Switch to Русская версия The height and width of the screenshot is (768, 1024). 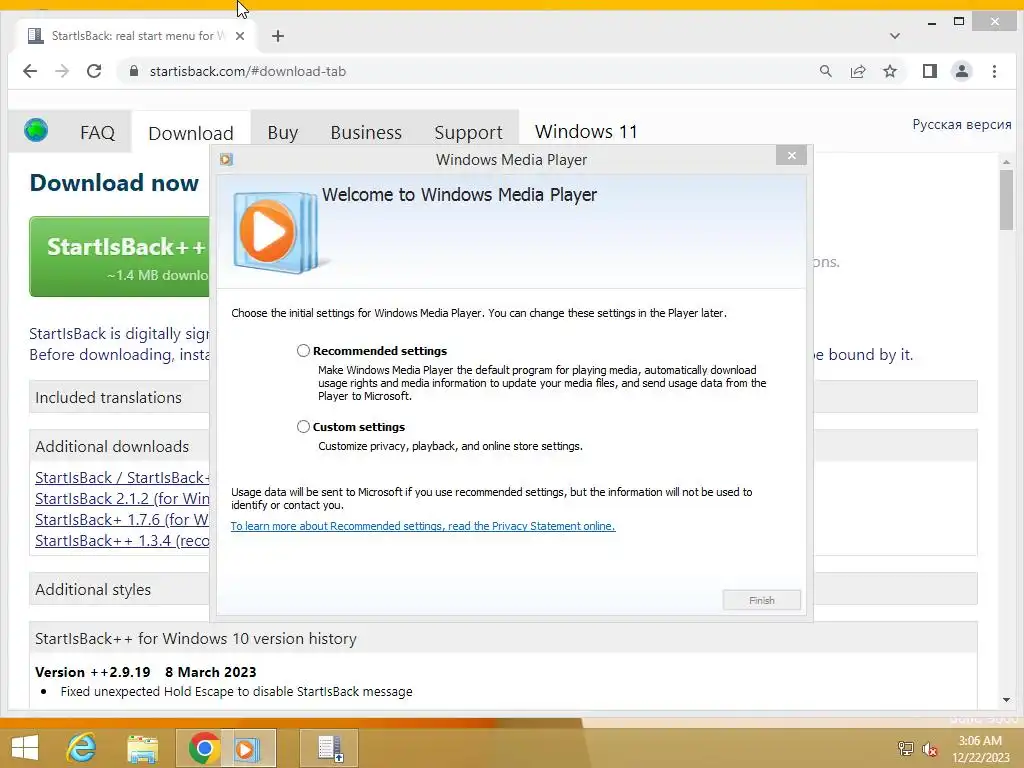coord(961,124)
